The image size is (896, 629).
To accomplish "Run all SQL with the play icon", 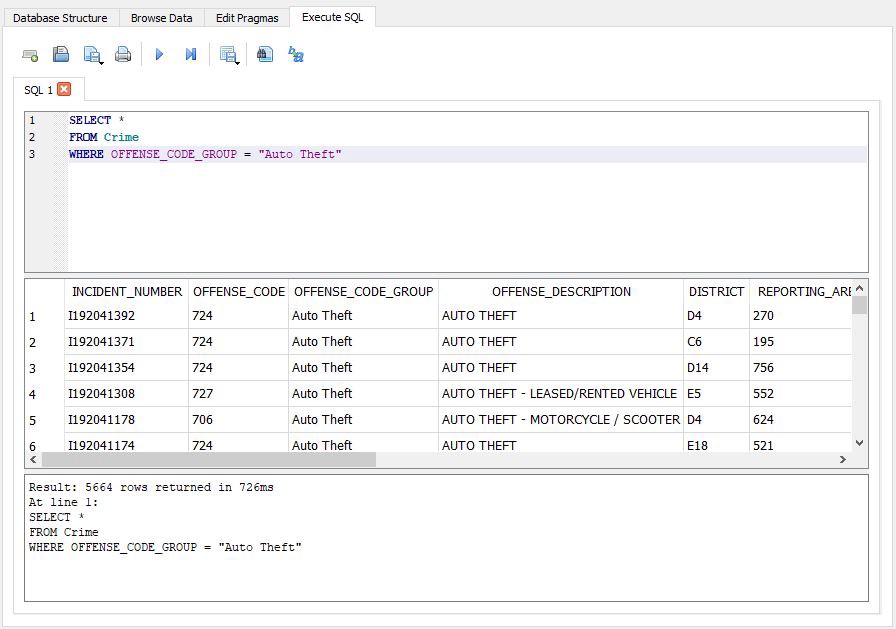I will click(x=159, y=54).
